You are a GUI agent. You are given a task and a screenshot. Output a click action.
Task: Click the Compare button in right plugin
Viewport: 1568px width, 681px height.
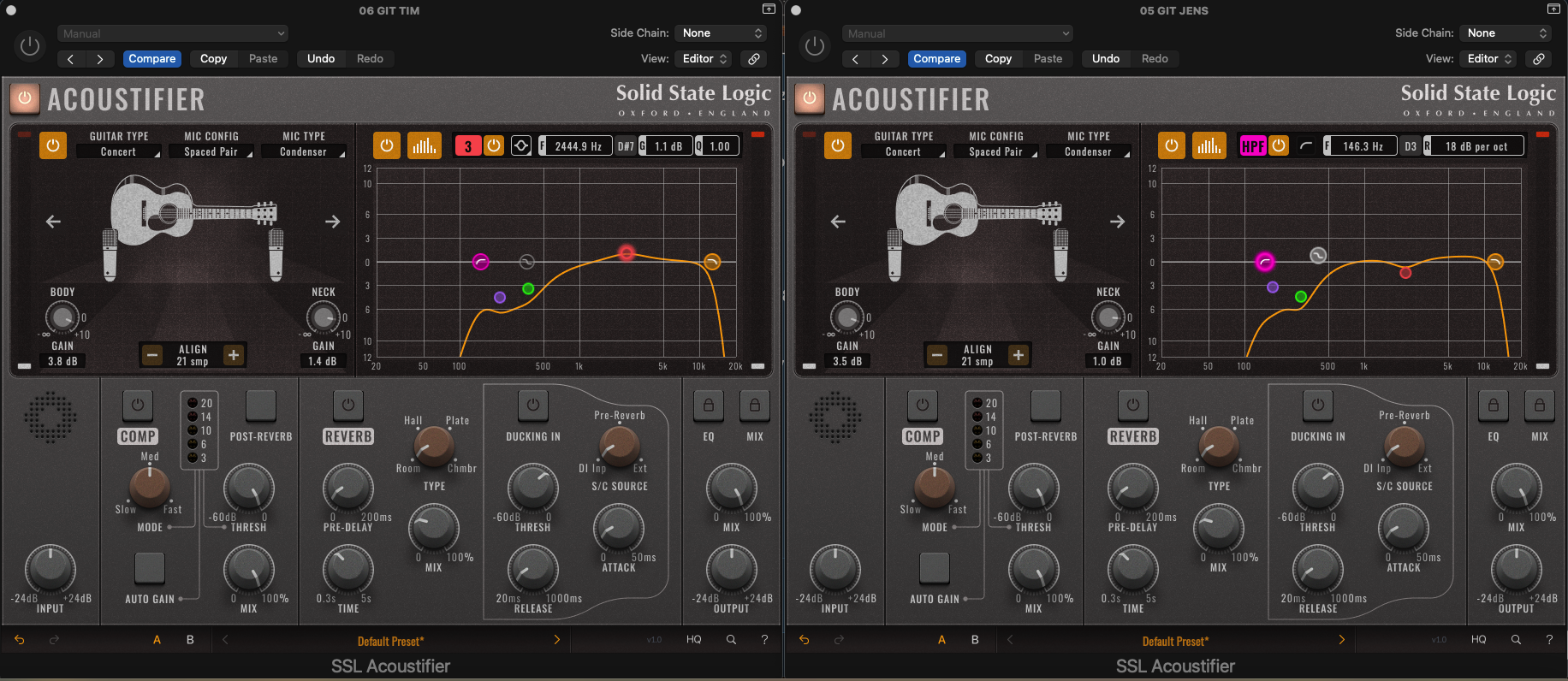[936, 59]
